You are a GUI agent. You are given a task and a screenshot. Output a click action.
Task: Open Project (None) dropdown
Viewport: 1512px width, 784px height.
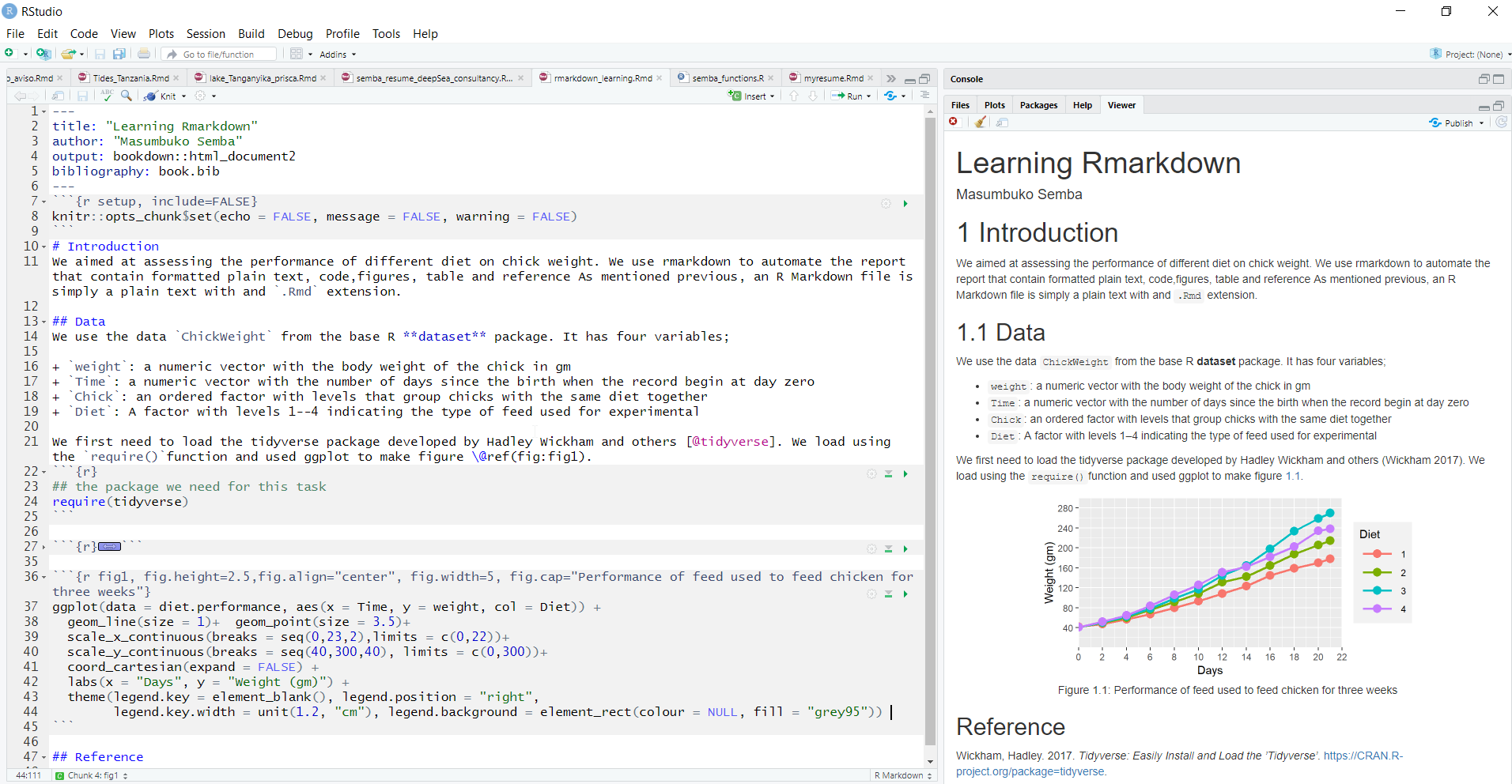tap(1470, 54)
